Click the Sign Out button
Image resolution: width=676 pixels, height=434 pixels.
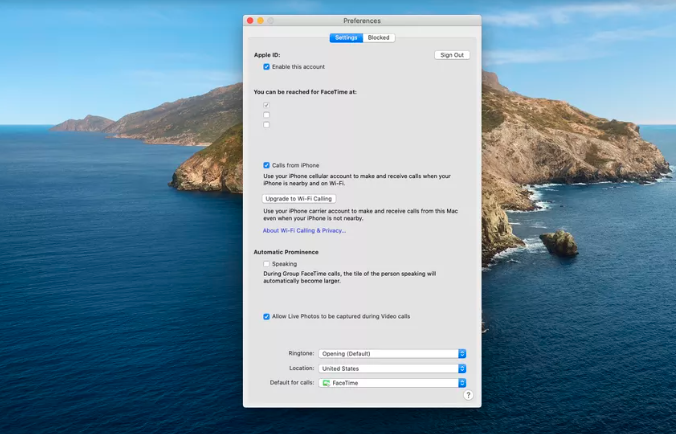[x=452, y=55]
